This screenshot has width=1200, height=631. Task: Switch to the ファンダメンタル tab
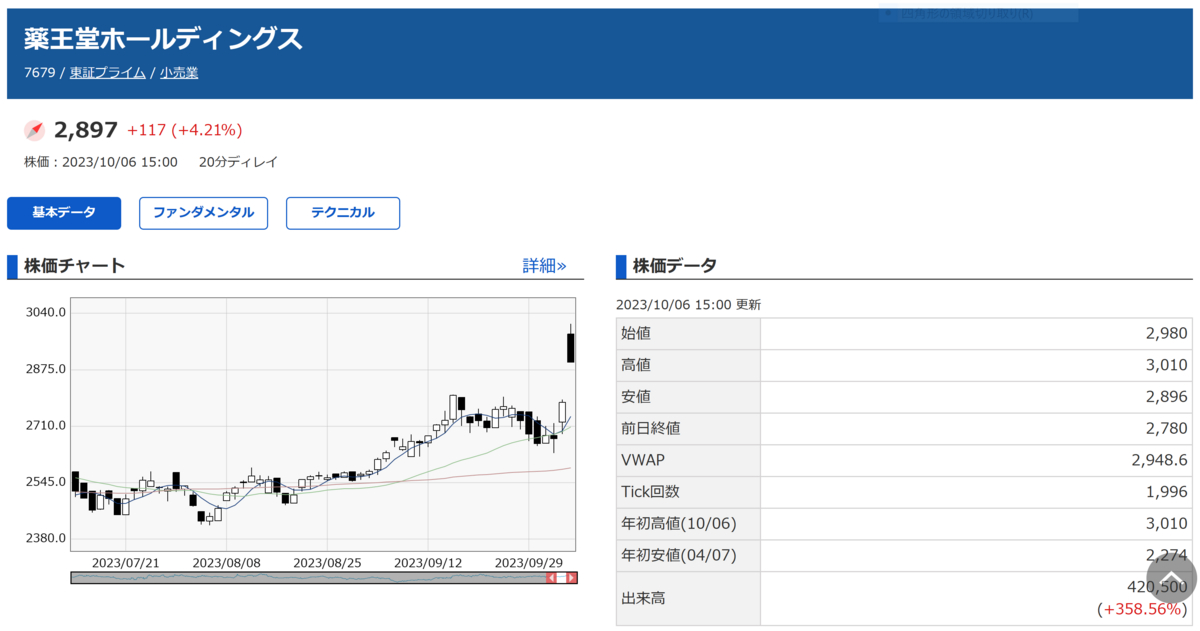coord(204,213)
